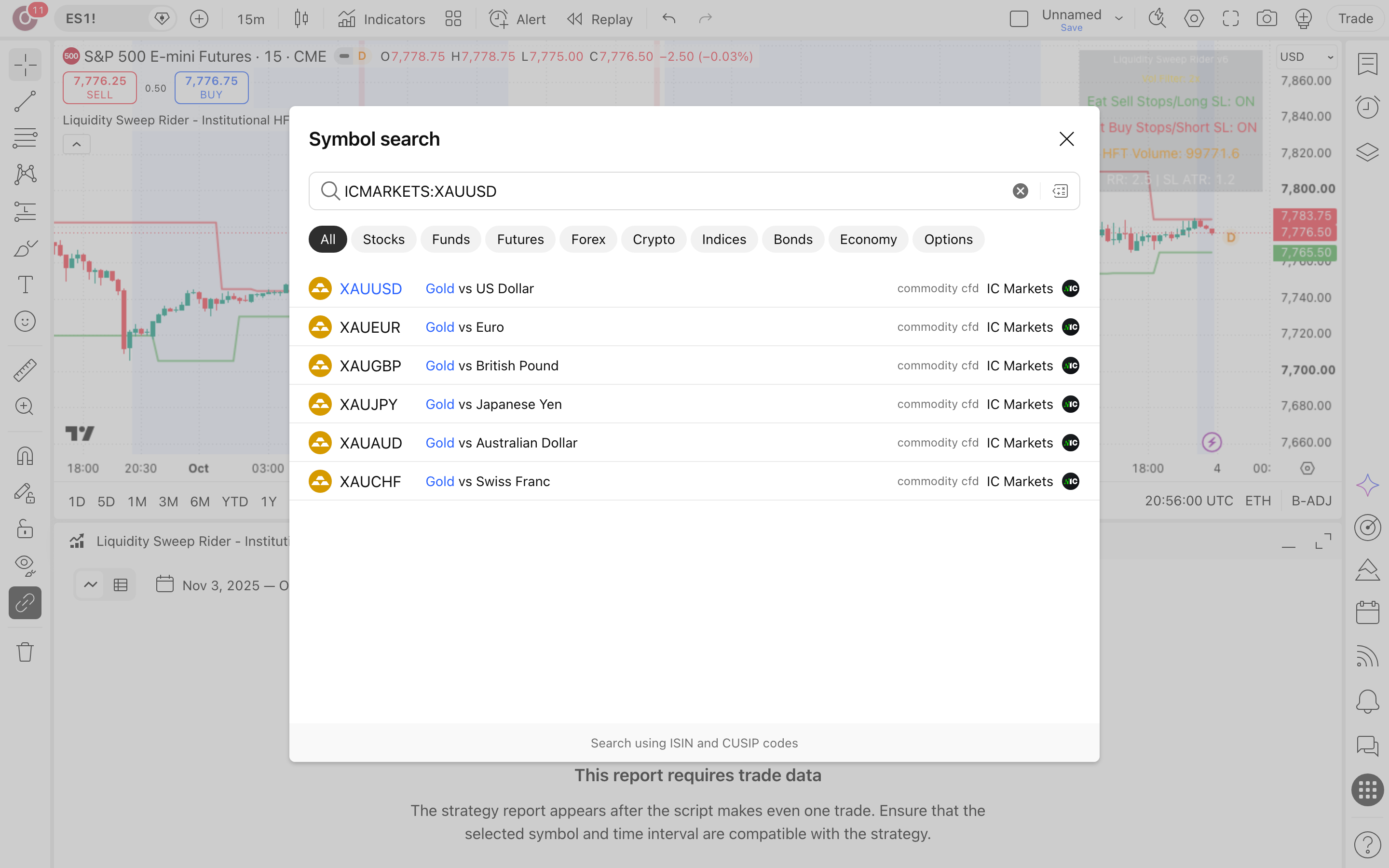Filter results by Crypto
The height and width of the screenshot is (868, 1389).
[x=653, y=239]
